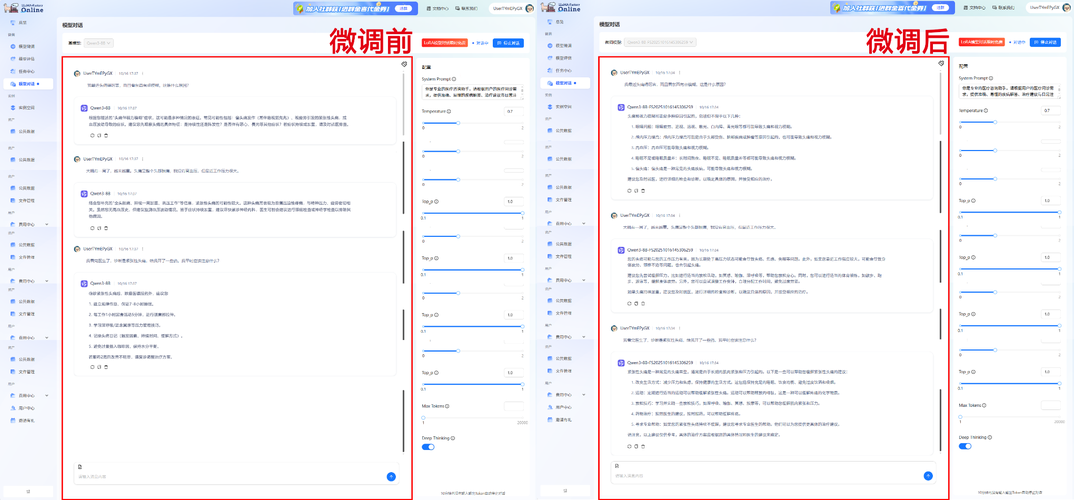Edit the System Prompt text box, 微调前 window
Image resolution: width=1074 pixels, height=500 pixels.
[x=473, y=92]
